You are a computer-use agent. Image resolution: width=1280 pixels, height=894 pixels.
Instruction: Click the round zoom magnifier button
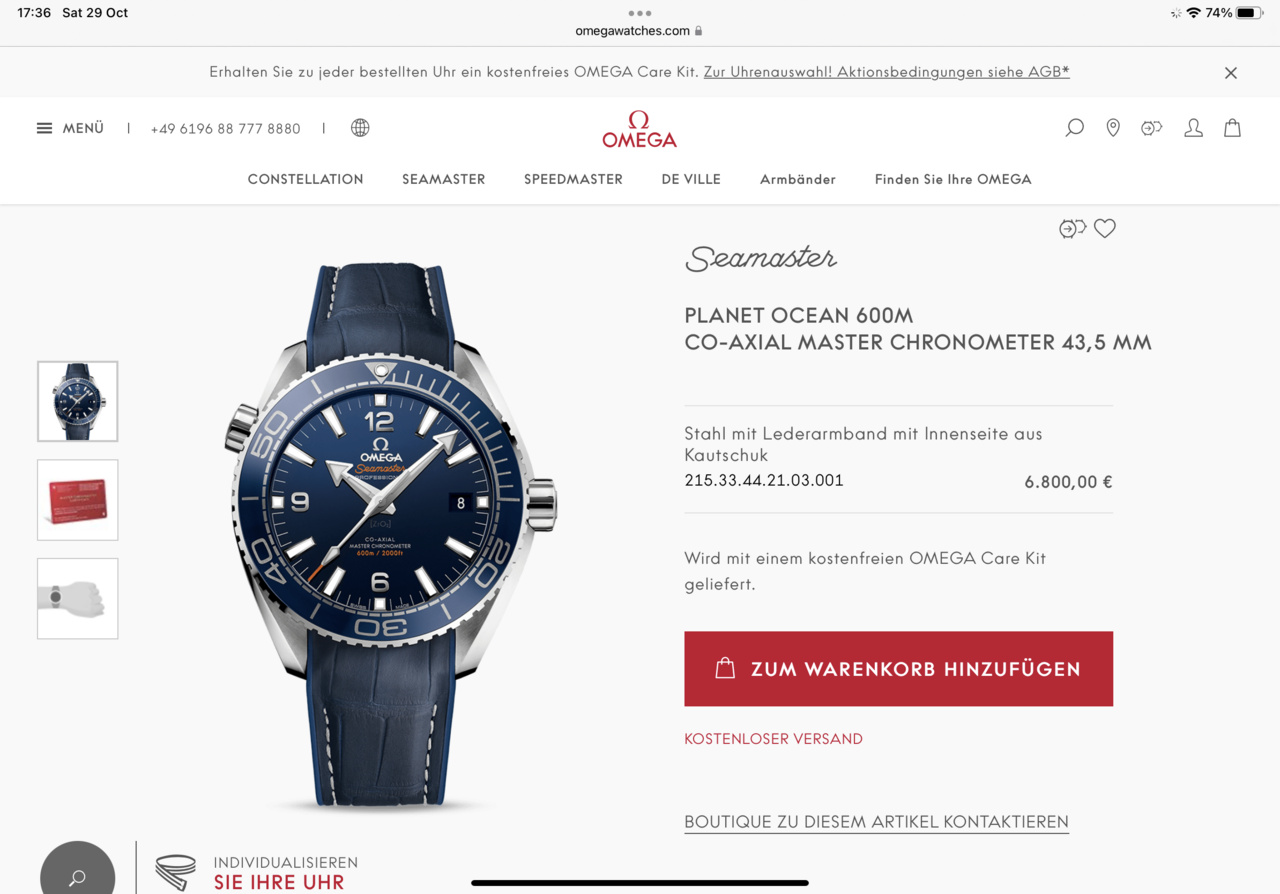tap(77, 872)
